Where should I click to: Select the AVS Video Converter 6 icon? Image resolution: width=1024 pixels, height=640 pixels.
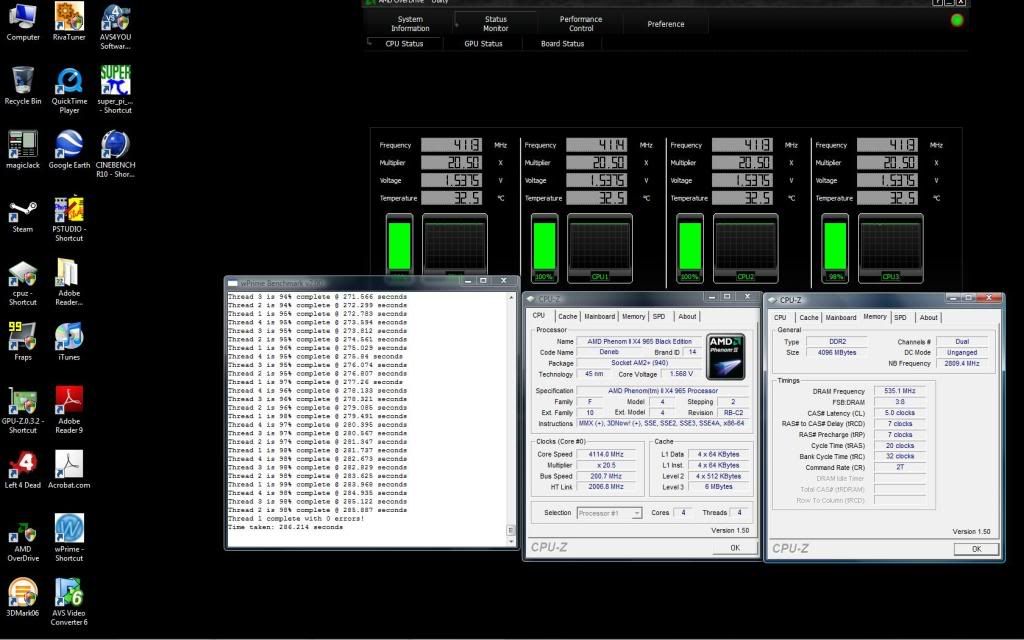69,602
